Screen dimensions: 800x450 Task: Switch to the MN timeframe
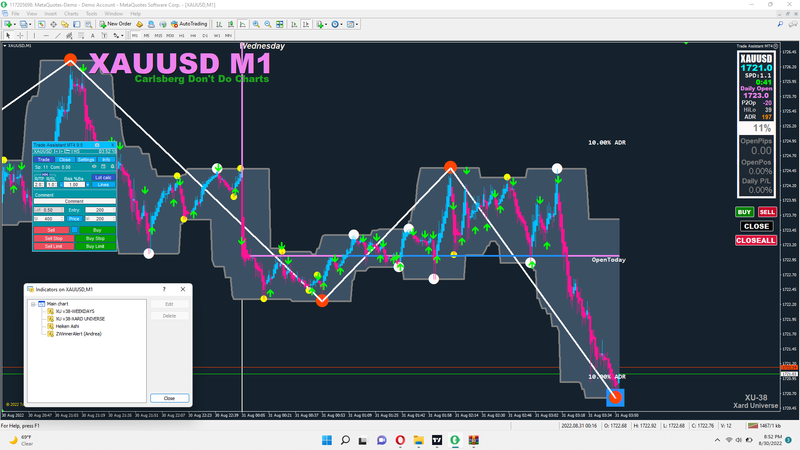(228, 36)
